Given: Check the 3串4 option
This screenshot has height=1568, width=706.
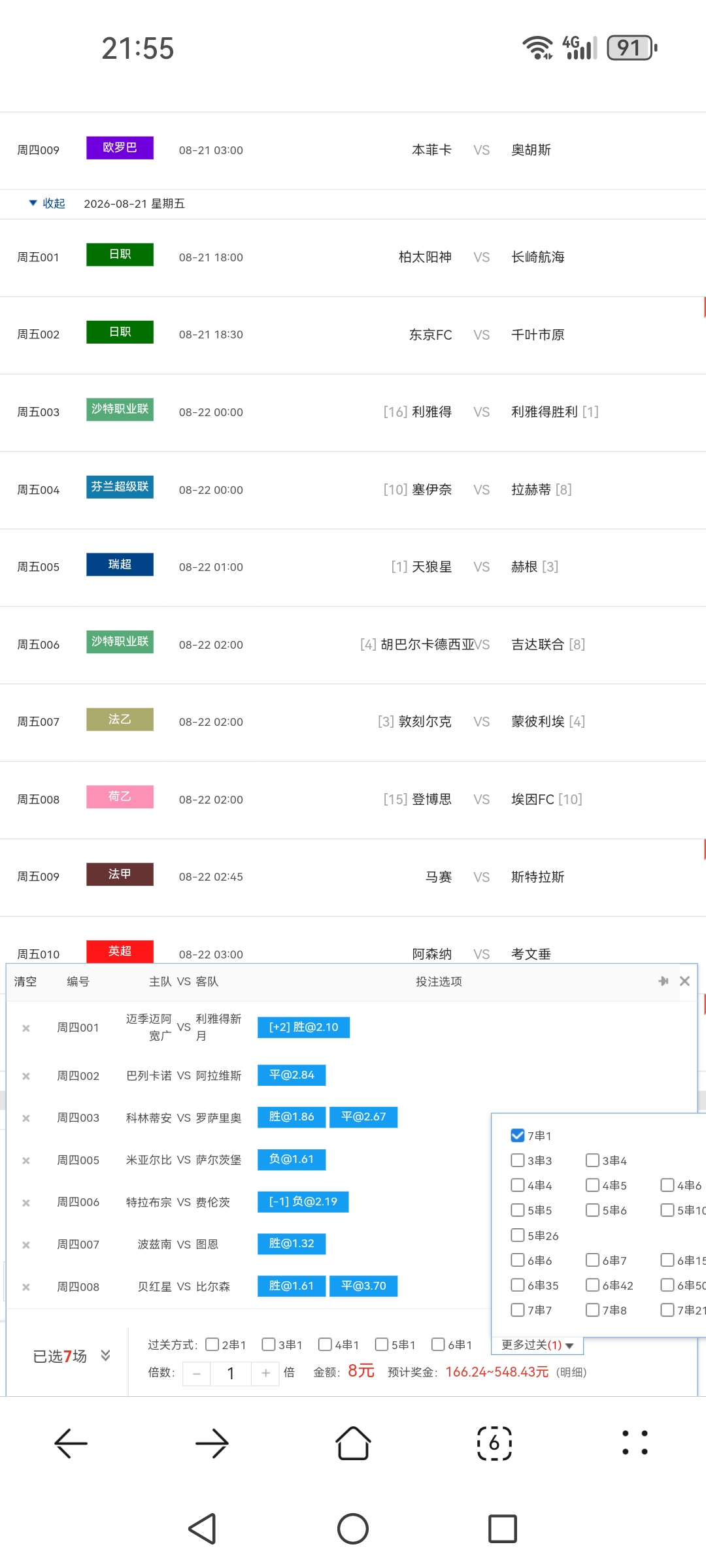Looking at the screenshot, I should click(x=592, y=1160).
